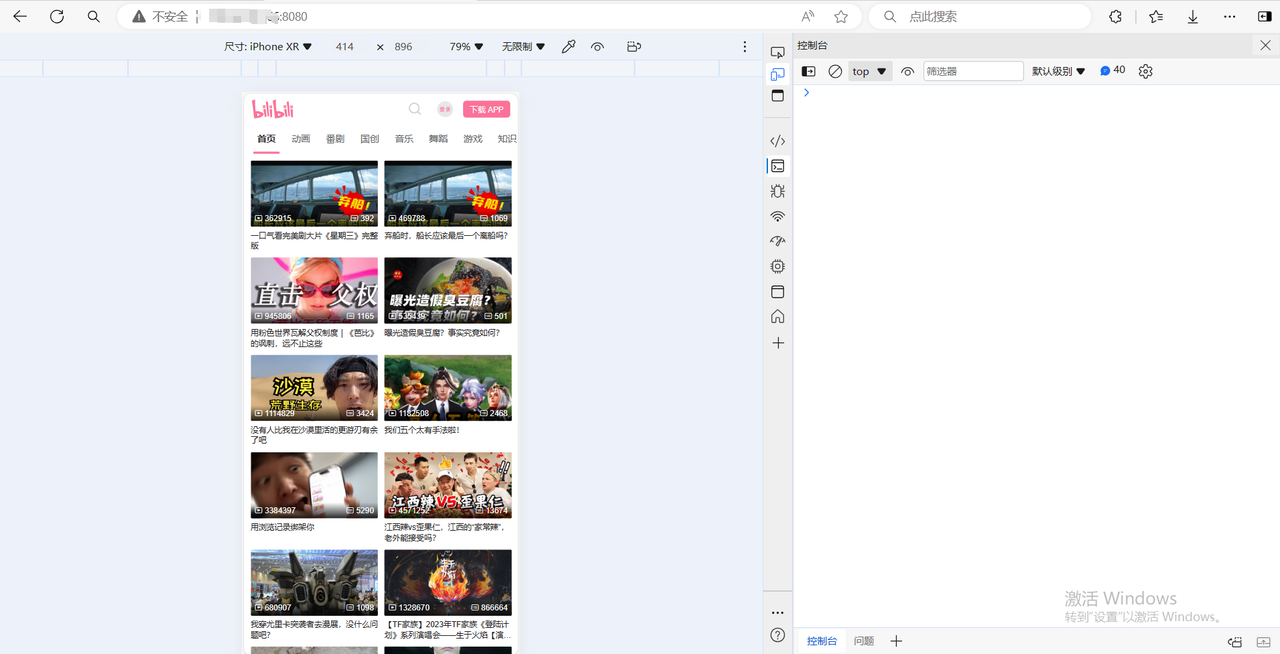The image size is (1280, 654).
Task: Edit the 896 height field
Action: tap(404, 47)
